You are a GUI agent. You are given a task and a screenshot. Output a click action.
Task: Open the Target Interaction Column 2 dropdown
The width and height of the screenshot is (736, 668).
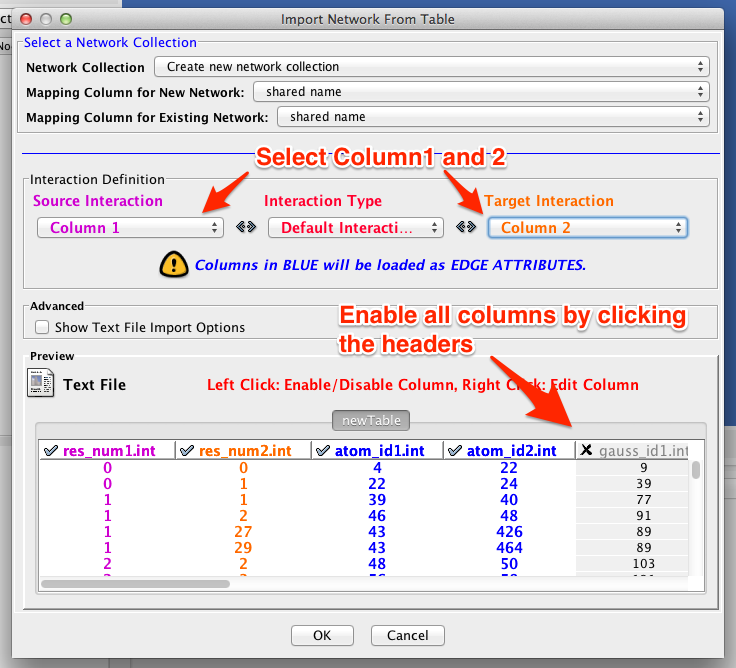pos(587,228)
